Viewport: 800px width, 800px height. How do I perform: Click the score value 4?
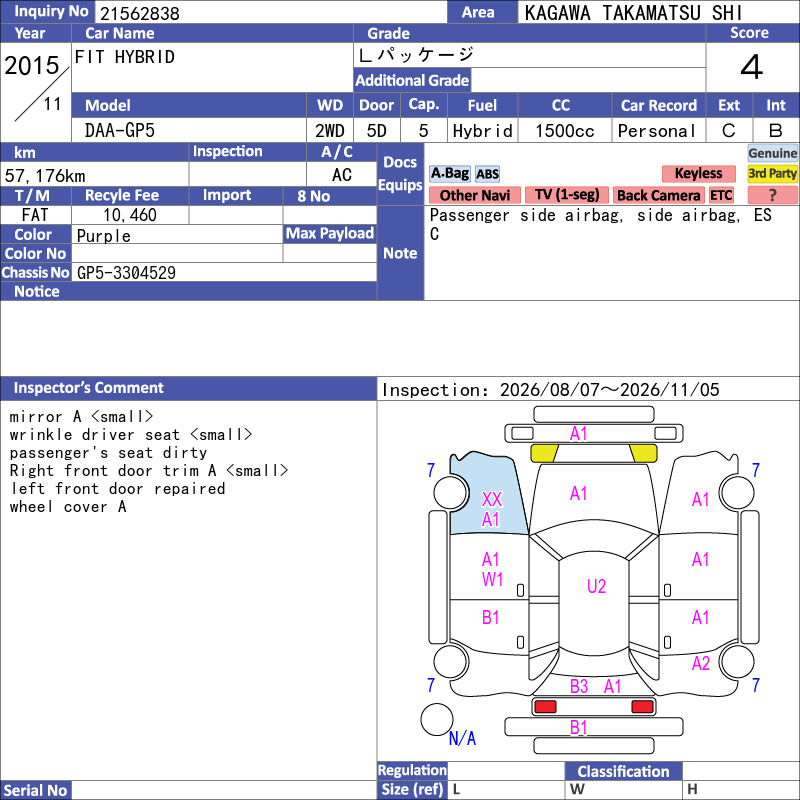(752, 67)
